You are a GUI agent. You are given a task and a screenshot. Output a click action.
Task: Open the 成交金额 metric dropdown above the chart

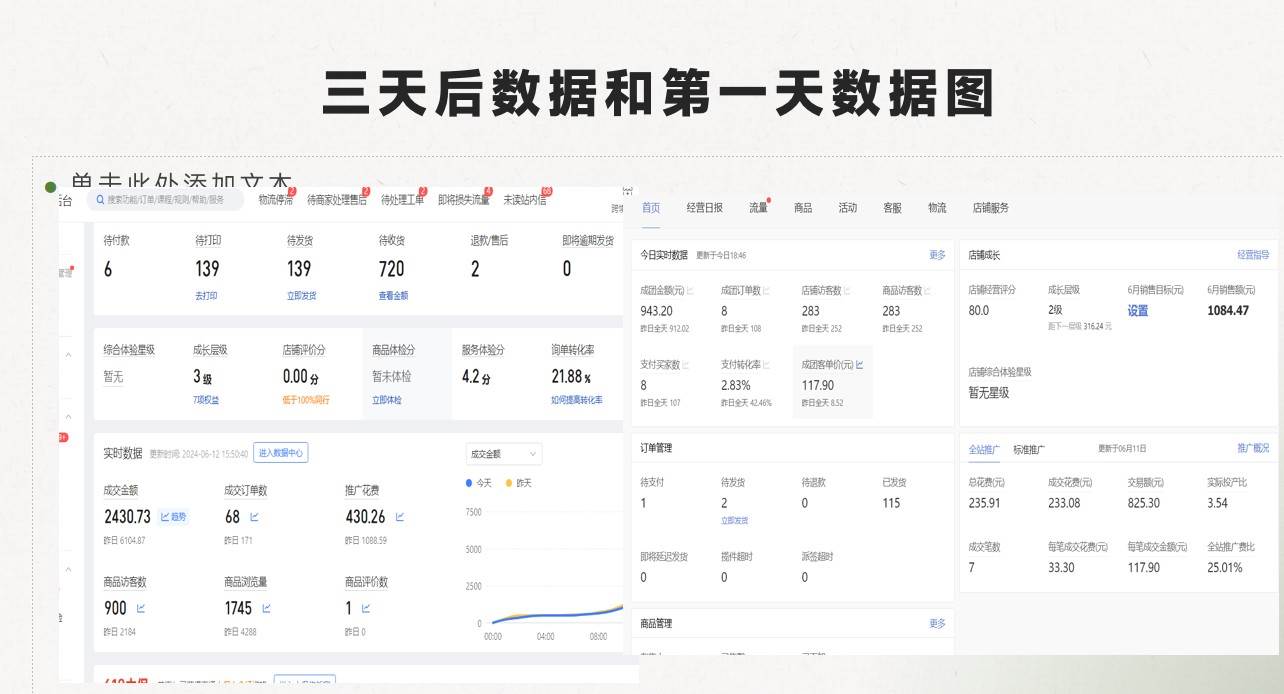[503, 454]
